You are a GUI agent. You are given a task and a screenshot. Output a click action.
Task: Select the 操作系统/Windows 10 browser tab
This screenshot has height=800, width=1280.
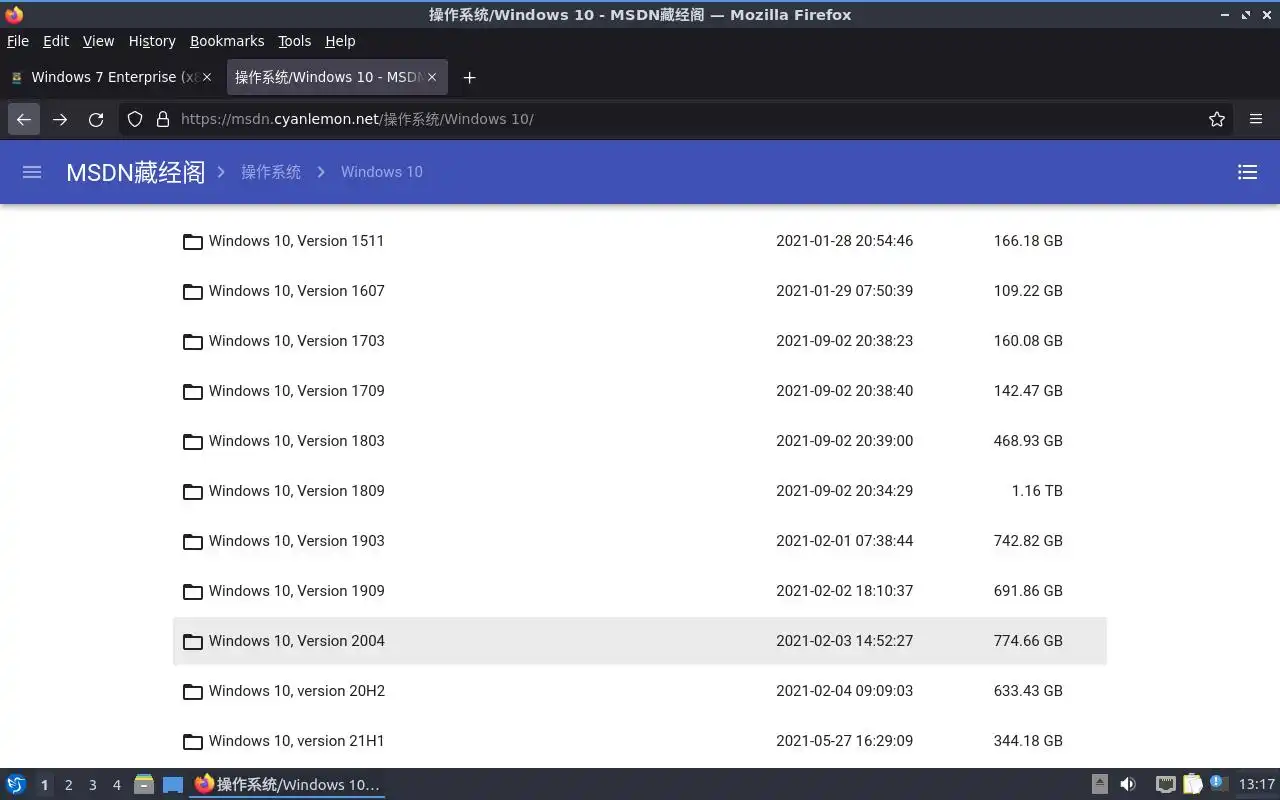[x=336, y=77]
